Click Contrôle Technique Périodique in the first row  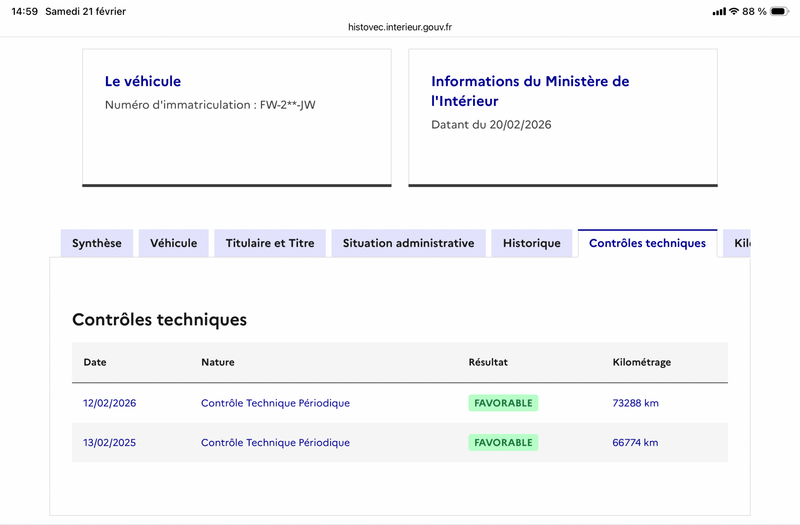tap(275, 403)
